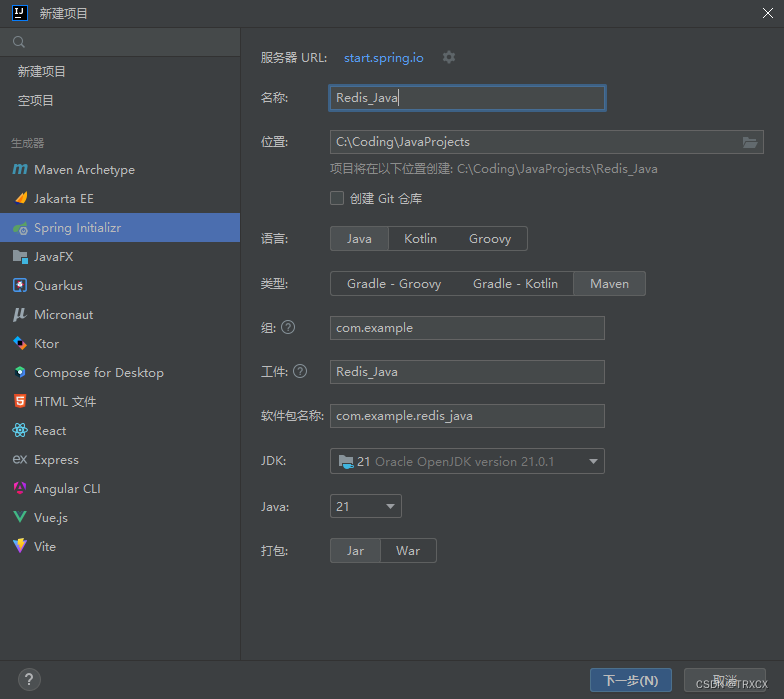Select Ktor list entry

(x=120, y=344)
